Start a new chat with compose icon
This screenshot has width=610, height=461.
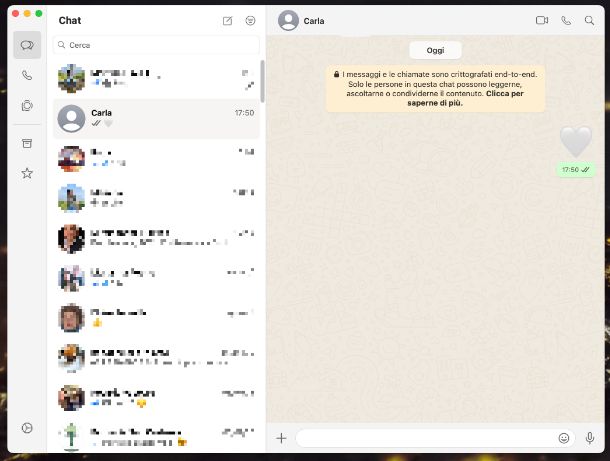(x=228, y=20)
